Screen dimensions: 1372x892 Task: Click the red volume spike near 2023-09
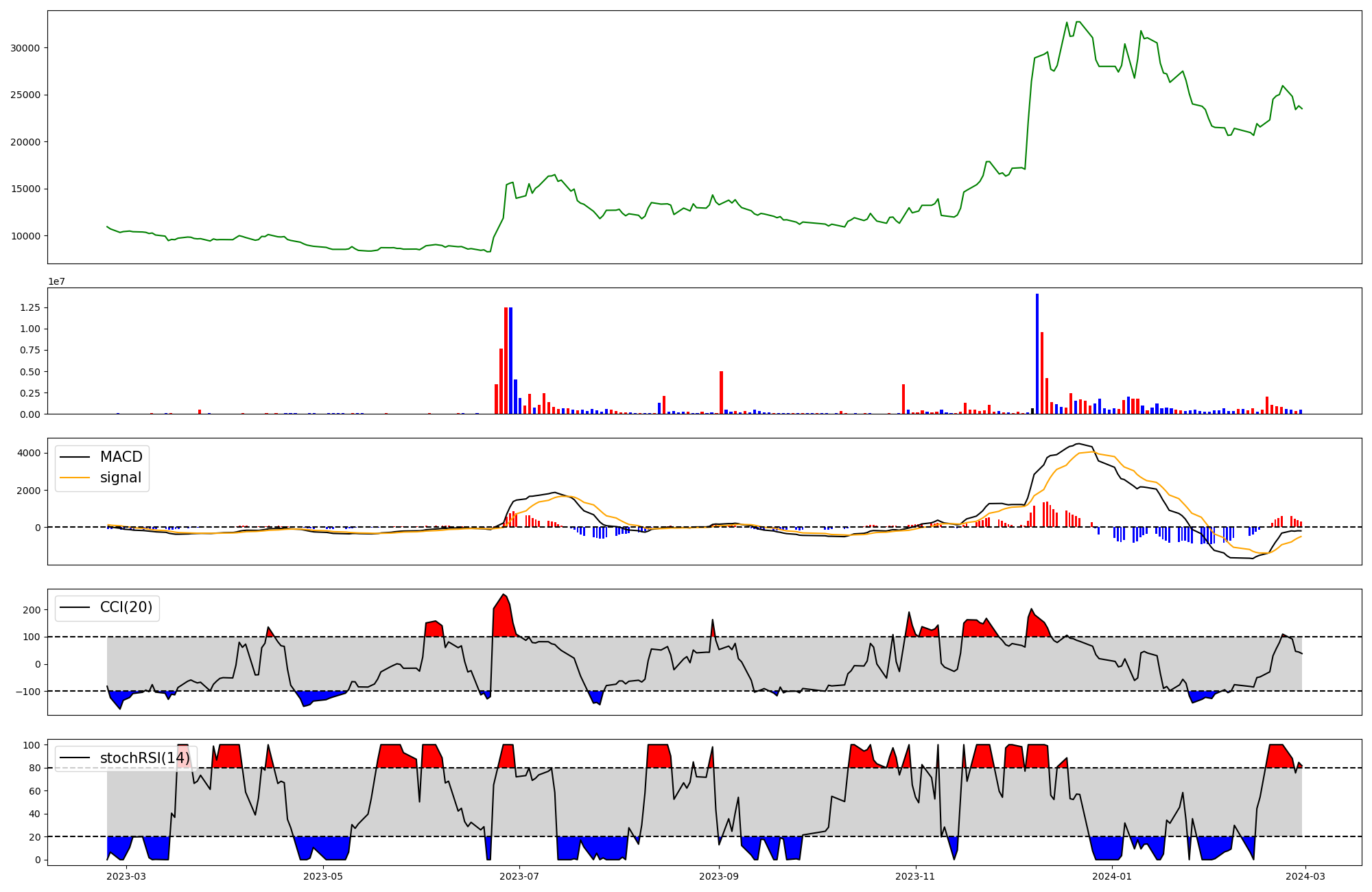(x=721, y=392)
